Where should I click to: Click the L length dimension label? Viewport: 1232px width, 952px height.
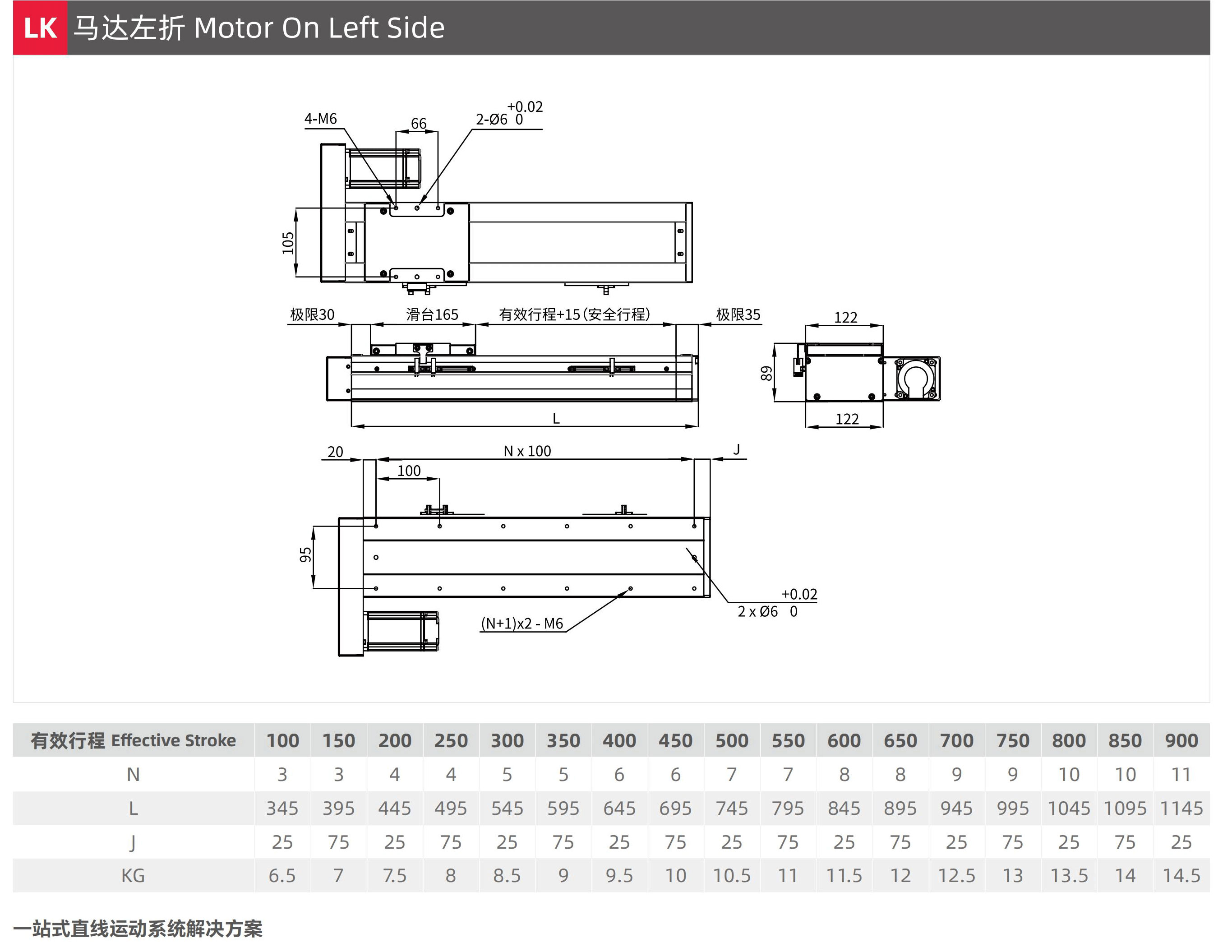(556, 419)
